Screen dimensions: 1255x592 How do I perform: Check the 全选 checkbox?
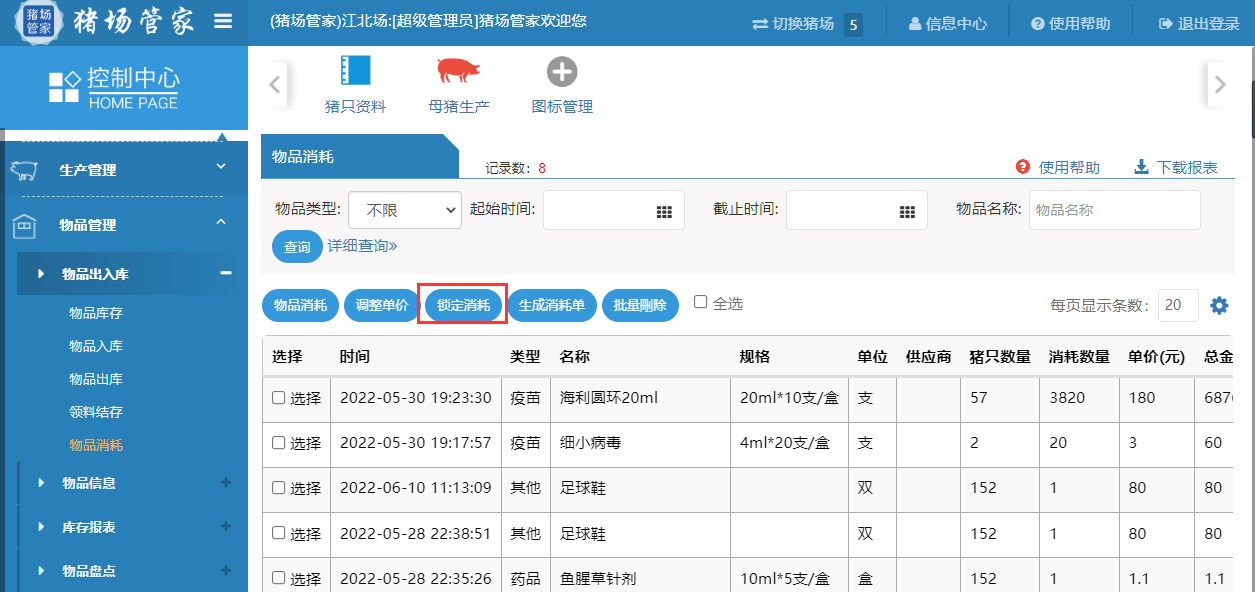[701, 302]
